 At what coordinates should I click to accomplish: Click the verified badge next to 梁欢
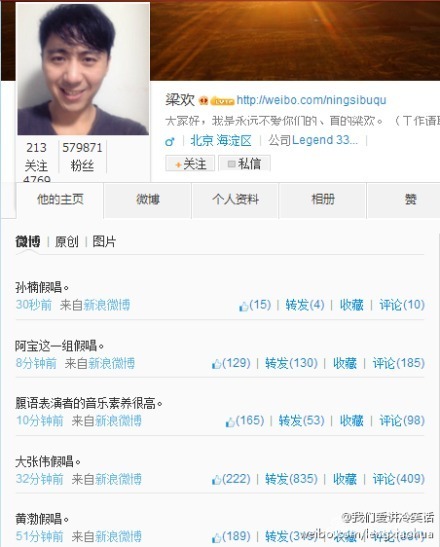pyautogui.click(x=203, y=101)
